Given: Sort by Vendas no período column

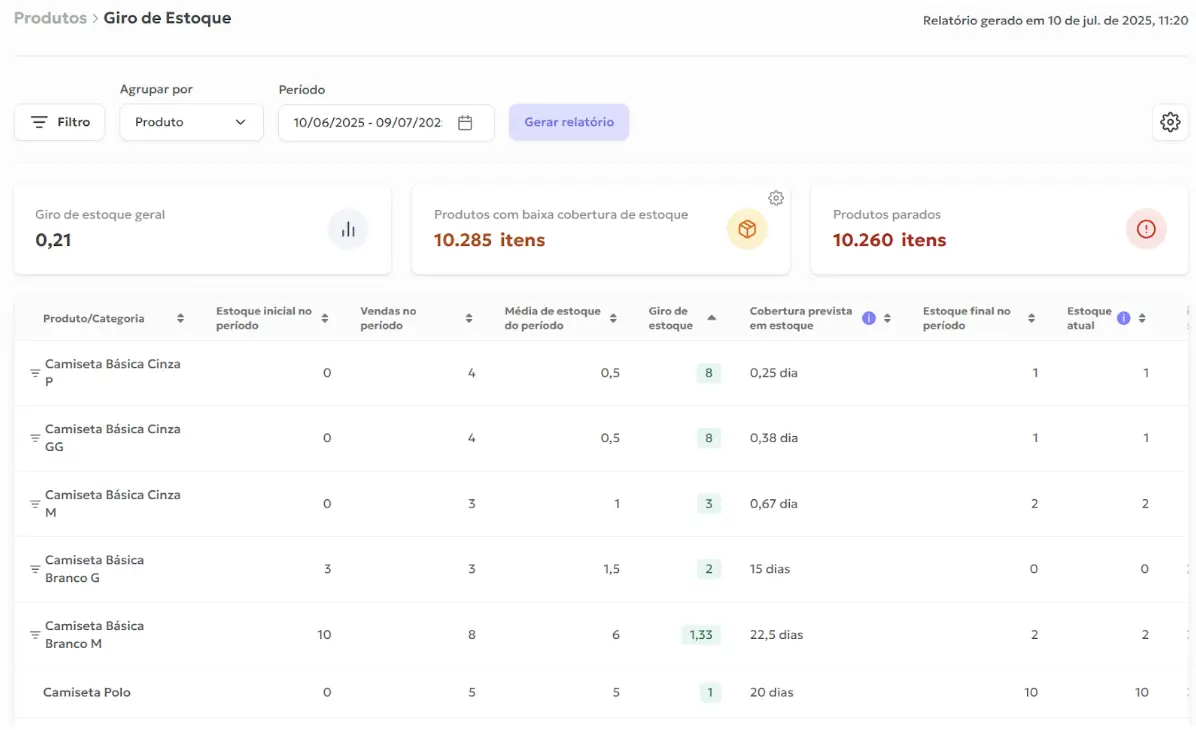Looking at the screenshot, I should (468, 318).
